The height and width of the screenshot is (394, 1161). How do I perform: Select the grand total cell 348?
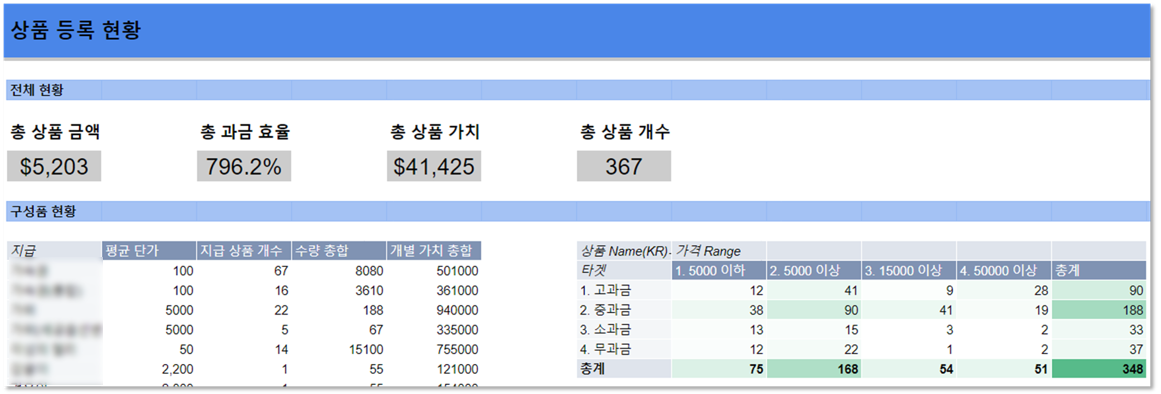1099,369
